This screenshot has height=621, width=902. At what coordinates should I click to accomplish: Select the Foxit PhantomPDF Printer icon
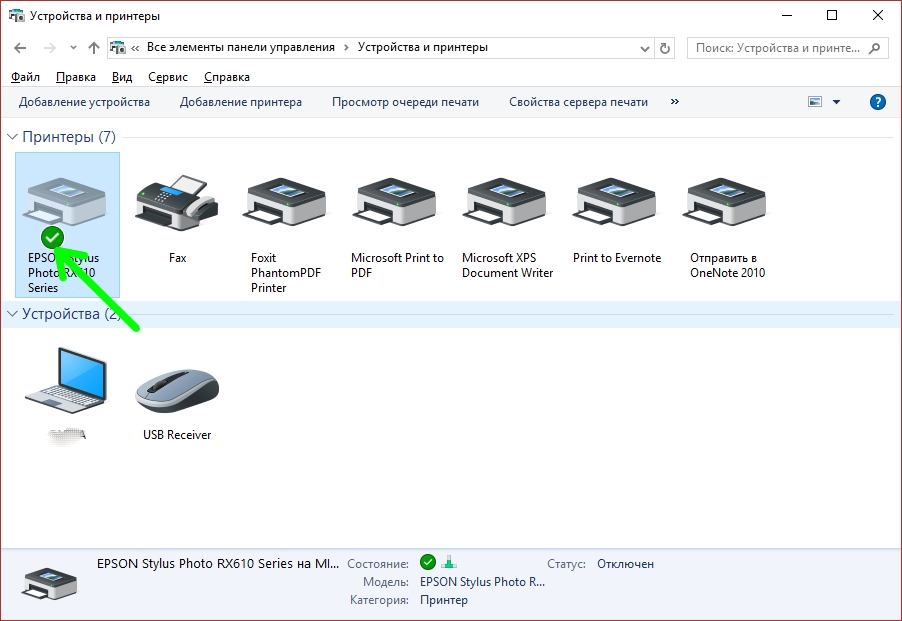point(285,201)
